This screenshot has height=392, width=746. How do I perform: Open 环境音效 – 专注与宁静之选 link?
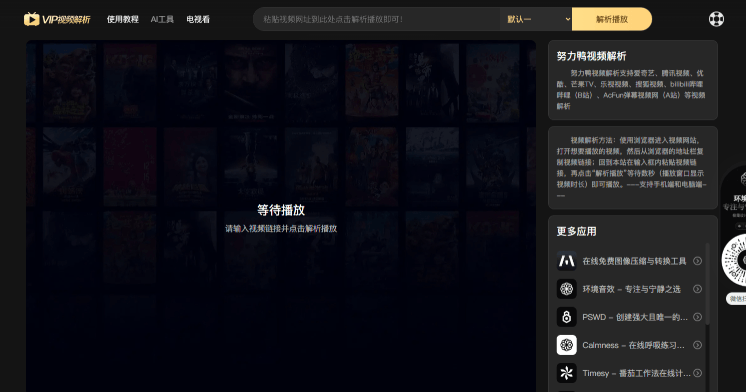coord(631,289)
